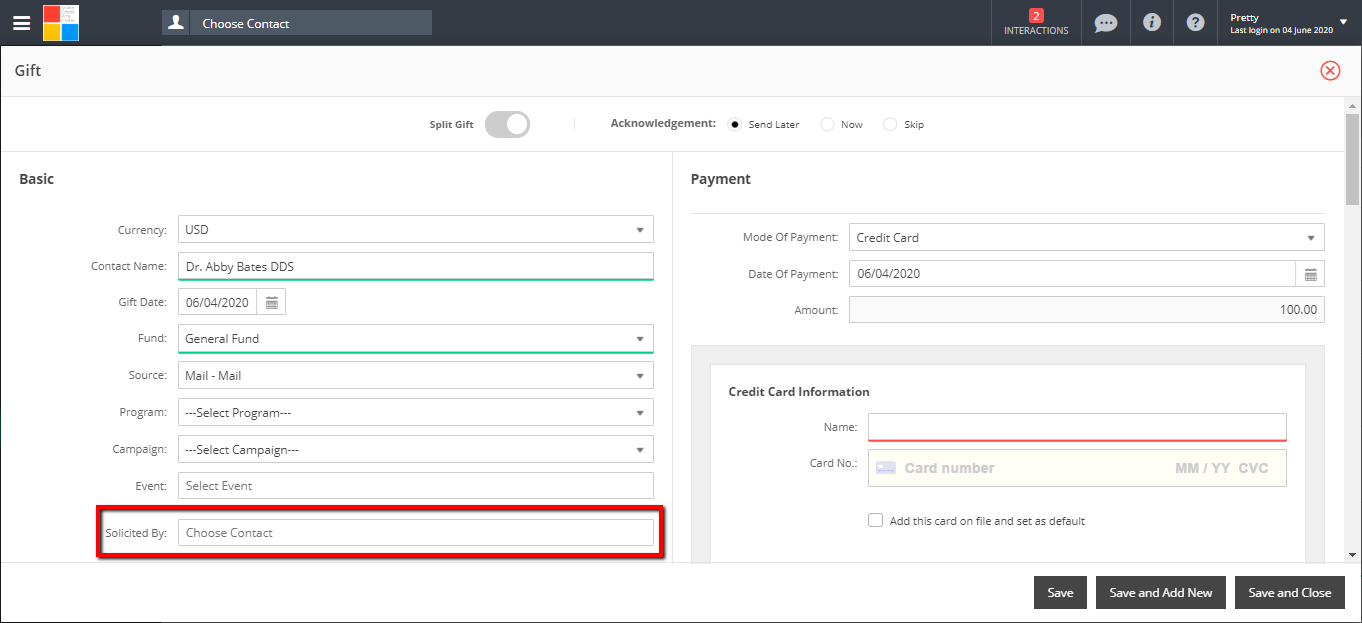1362x623 pixels.
Task: Click the colorful squares app logo
Action: pos(61,22)
